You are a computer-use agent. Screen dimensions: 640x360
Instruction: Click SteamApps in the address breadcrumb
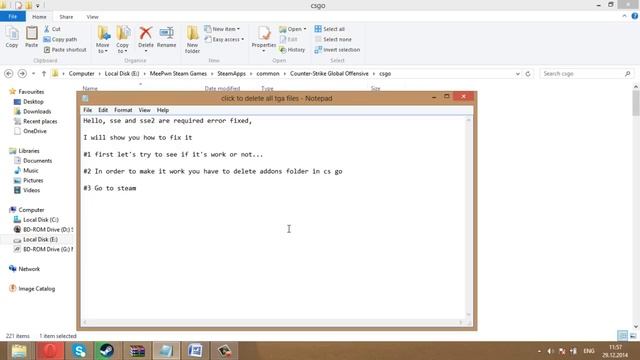(x=231, y=73)
